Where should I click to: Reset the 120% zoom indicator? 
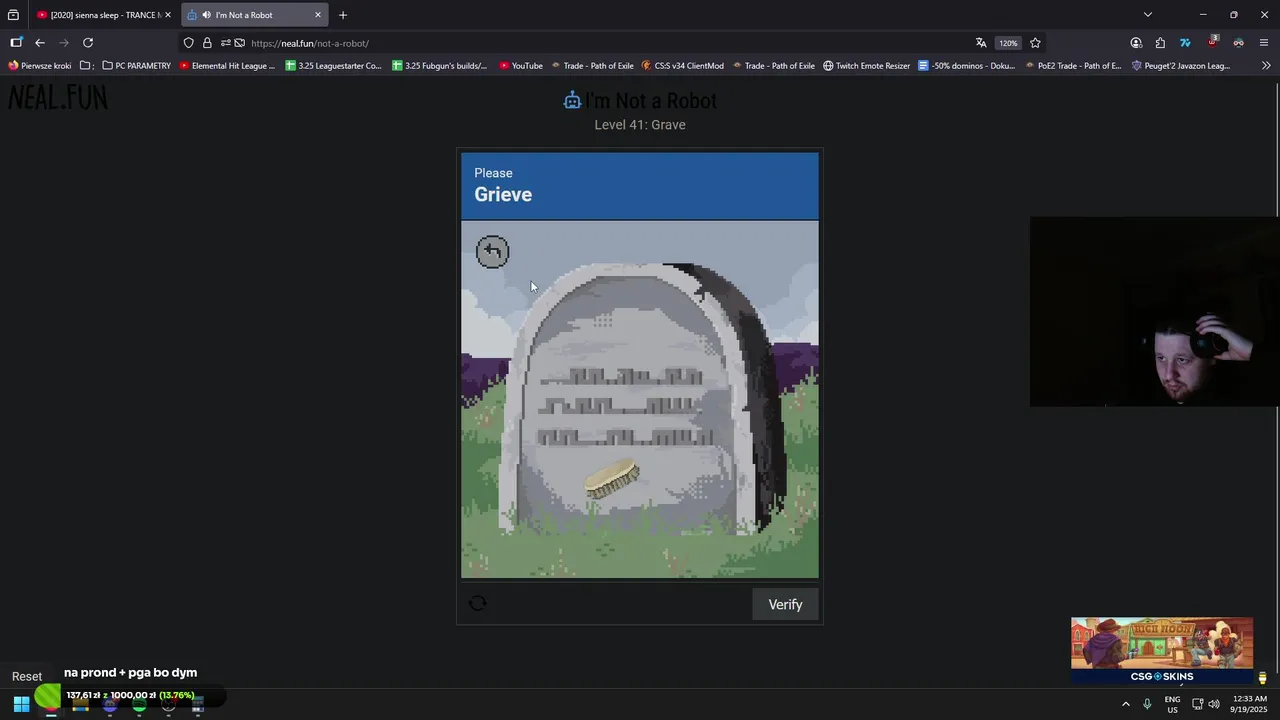pyautogui.click(x=1008, y=43)
